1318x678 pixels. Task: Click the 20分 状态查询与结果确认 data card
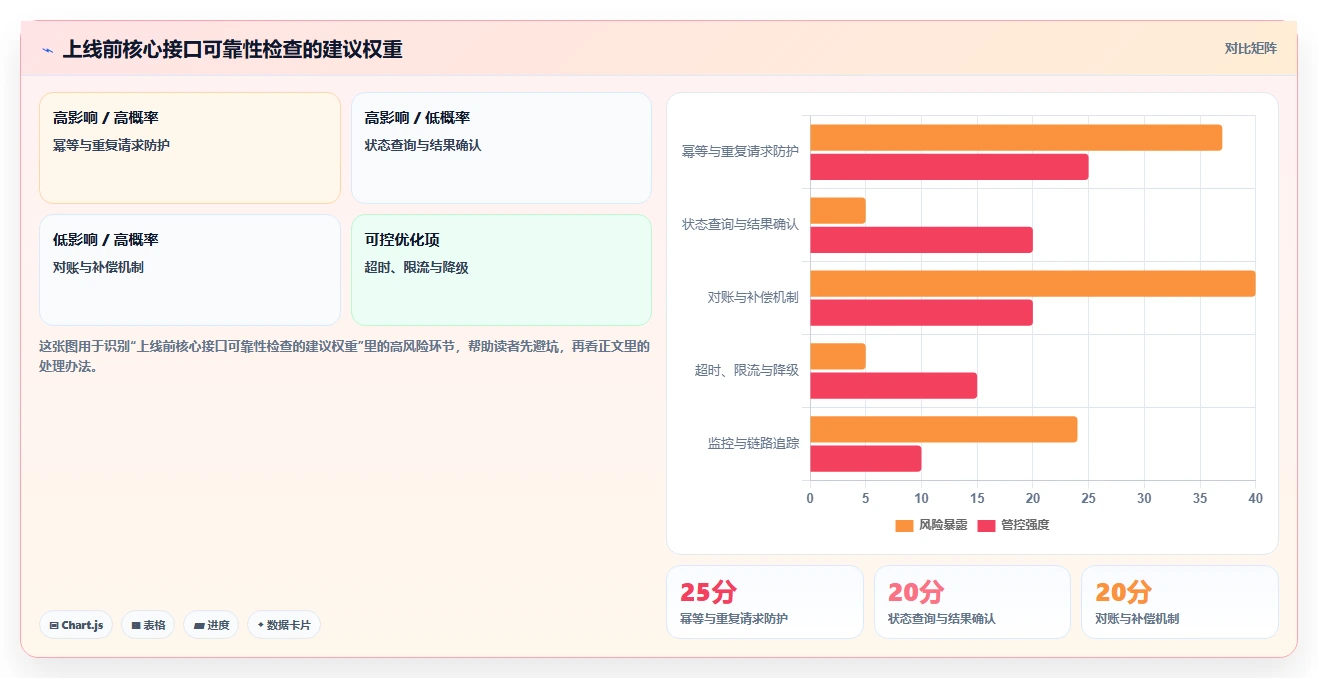tap(972, 602)
